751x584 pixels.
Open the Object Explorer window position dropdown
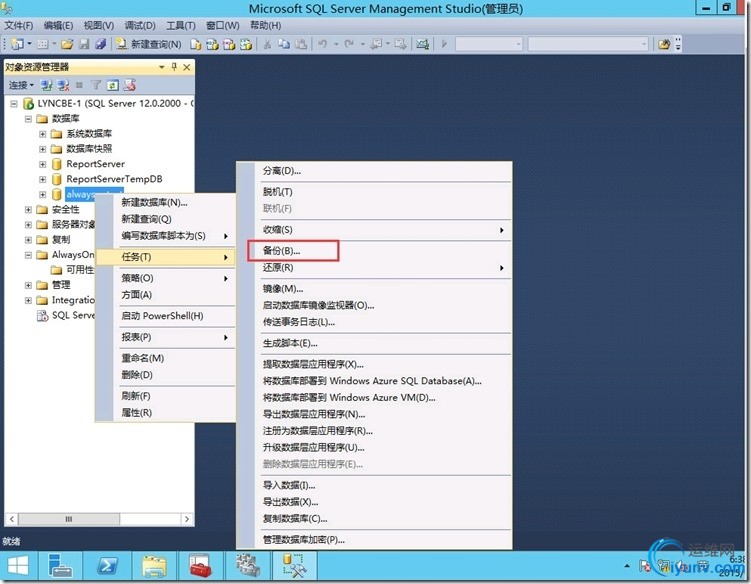(x=162, y=67)
